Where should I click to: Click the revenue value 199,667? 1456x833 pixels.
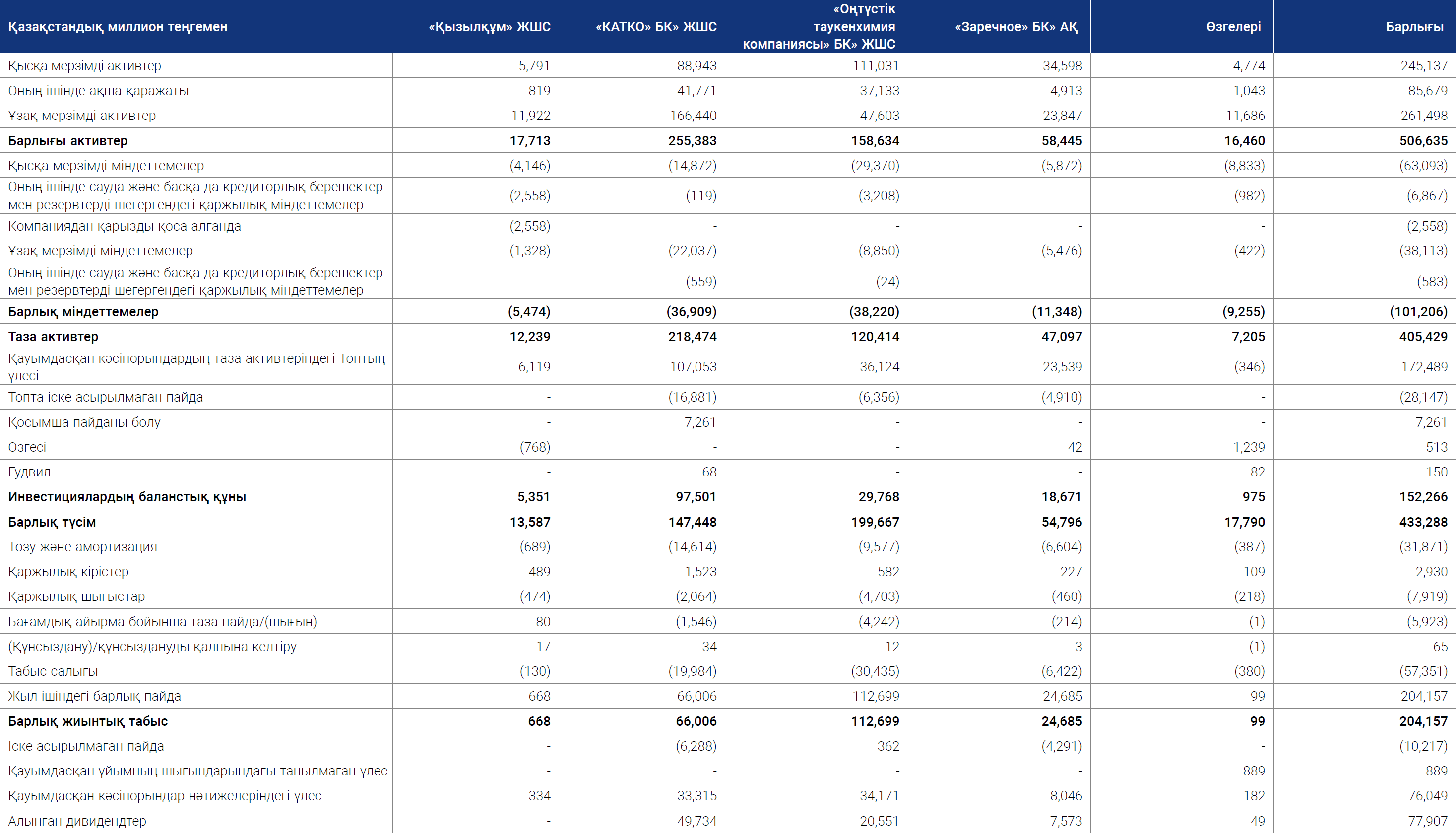875,522
